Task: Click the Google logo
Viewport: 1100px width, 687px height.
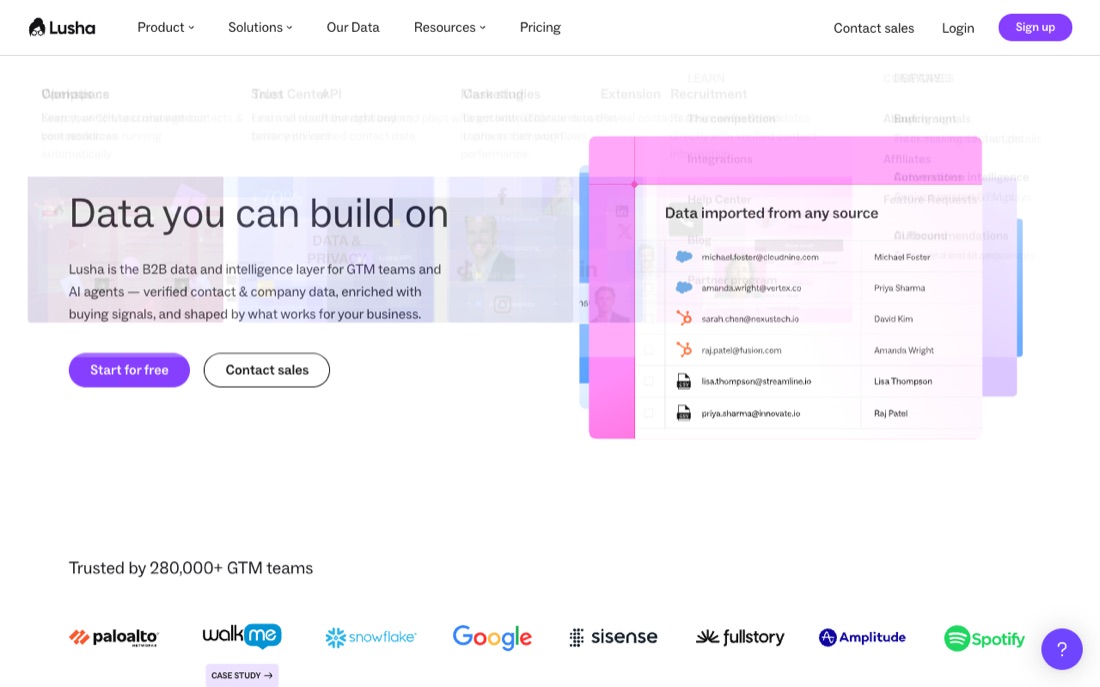Action: [492, 637]
